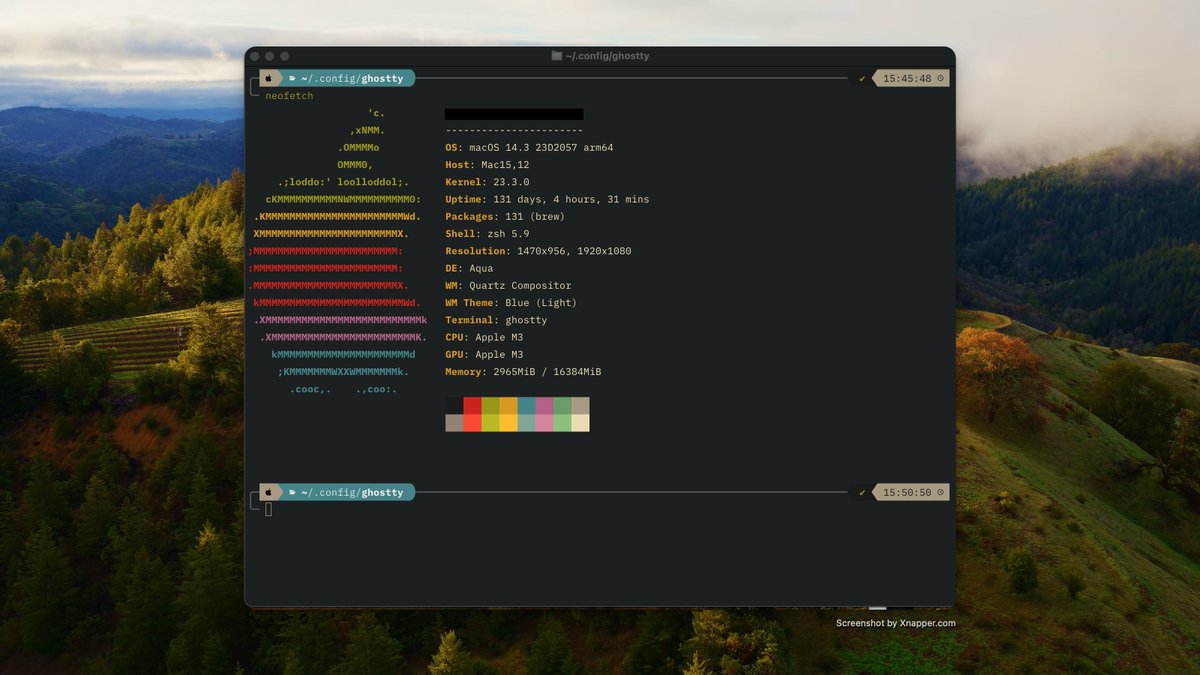The height and width of the screenshot is (675, 1200).
Task: Click the neofetch command text
Action: (289, 96)
